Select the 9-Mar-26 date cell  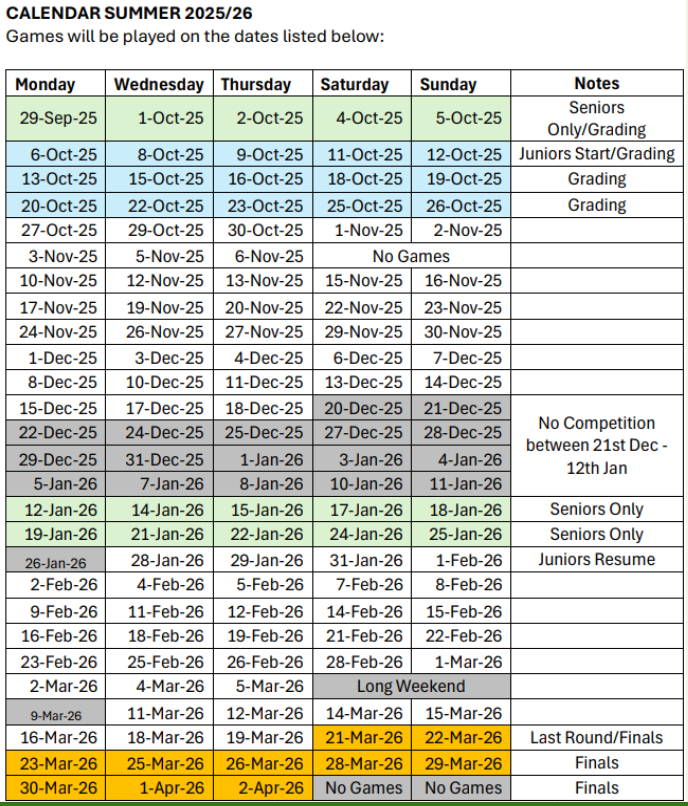click(56, 714)
